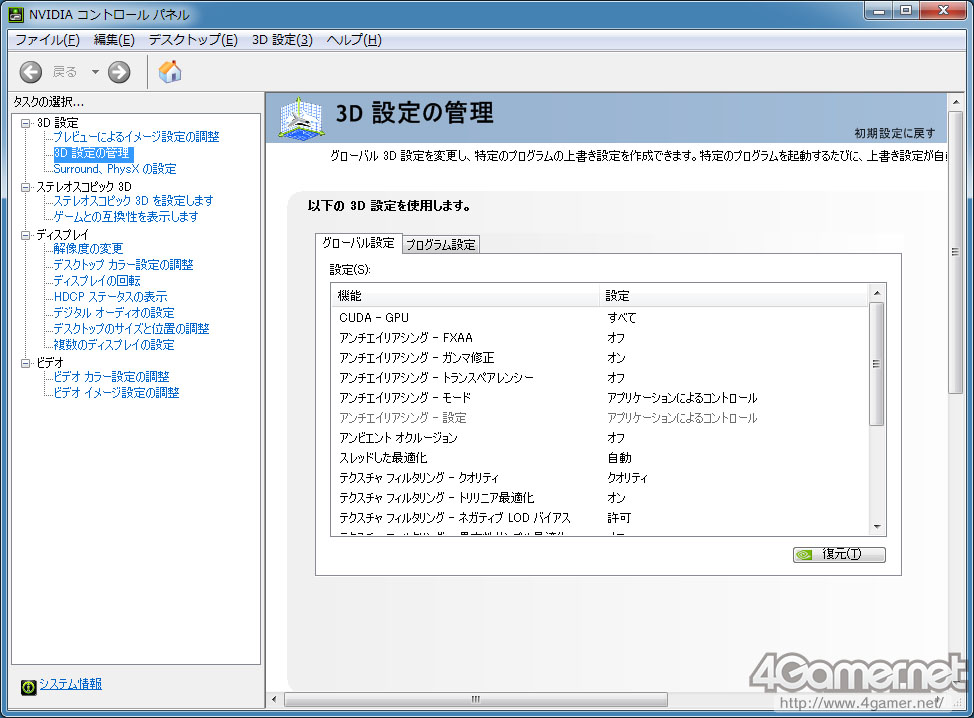Minimize the NVIDIA control panel window
974x718 pixels.
point(879,11)
